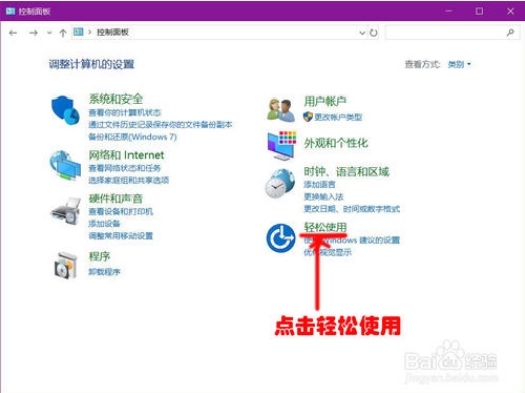525x393 pixels.
Task: Open 查看设备和打印机 link
Action: coord(121,211)
